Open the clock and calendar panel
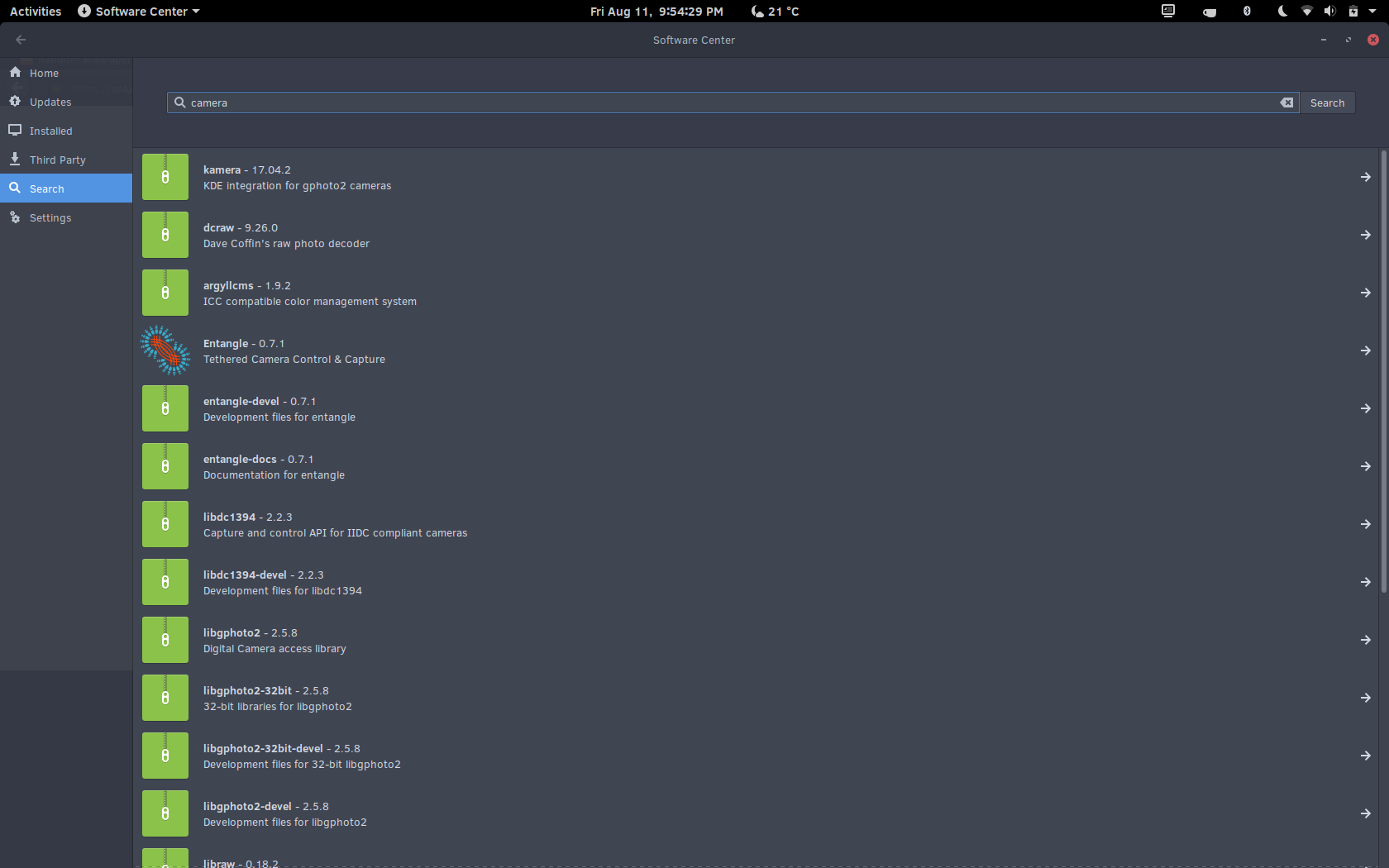1389x868 pixels. [656, 12]
